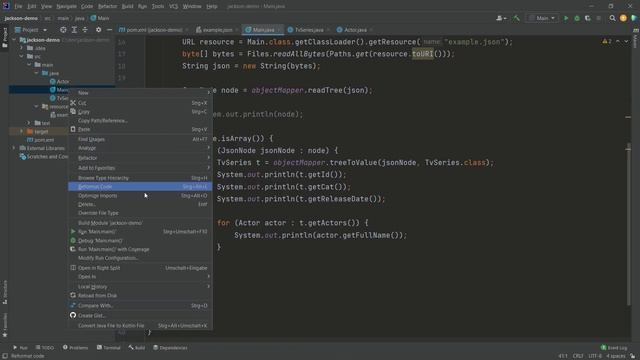Collapse the src folder
The width and height of the screenshot is (640, 360).
click(x=22, y=56)
